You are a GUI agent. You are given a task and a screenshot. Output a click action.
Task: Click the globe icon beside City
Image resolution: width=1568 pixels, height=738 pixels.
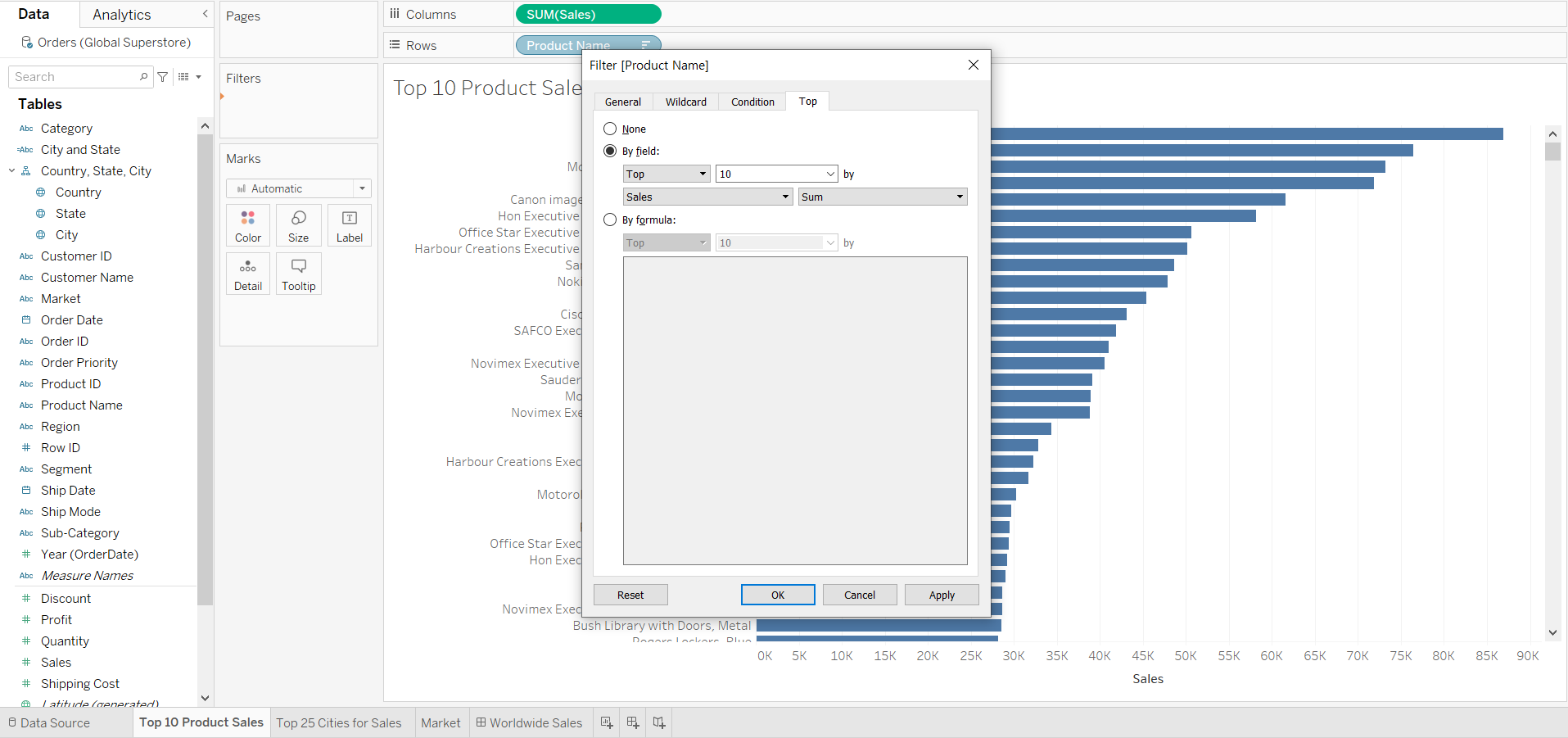pyautogui.click(x=41, y=235)
